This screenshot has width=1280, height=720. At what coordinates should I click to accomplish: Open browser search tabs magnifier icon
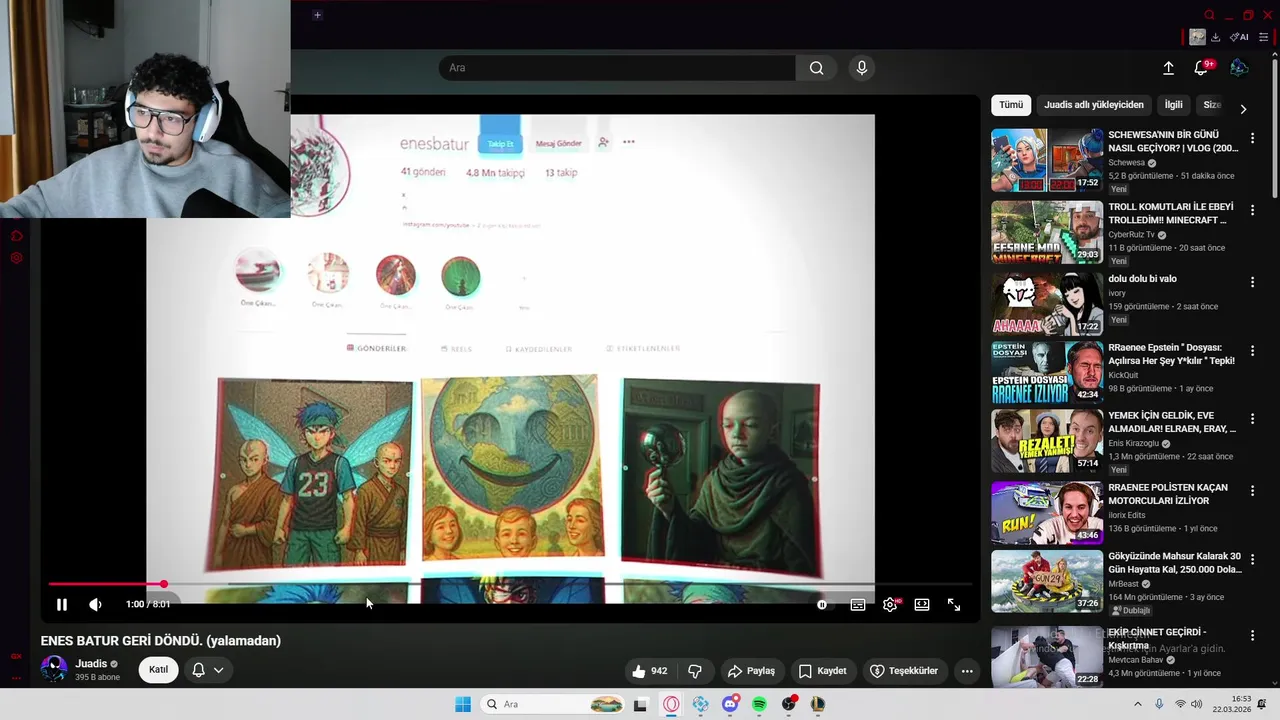point(1209,15)
